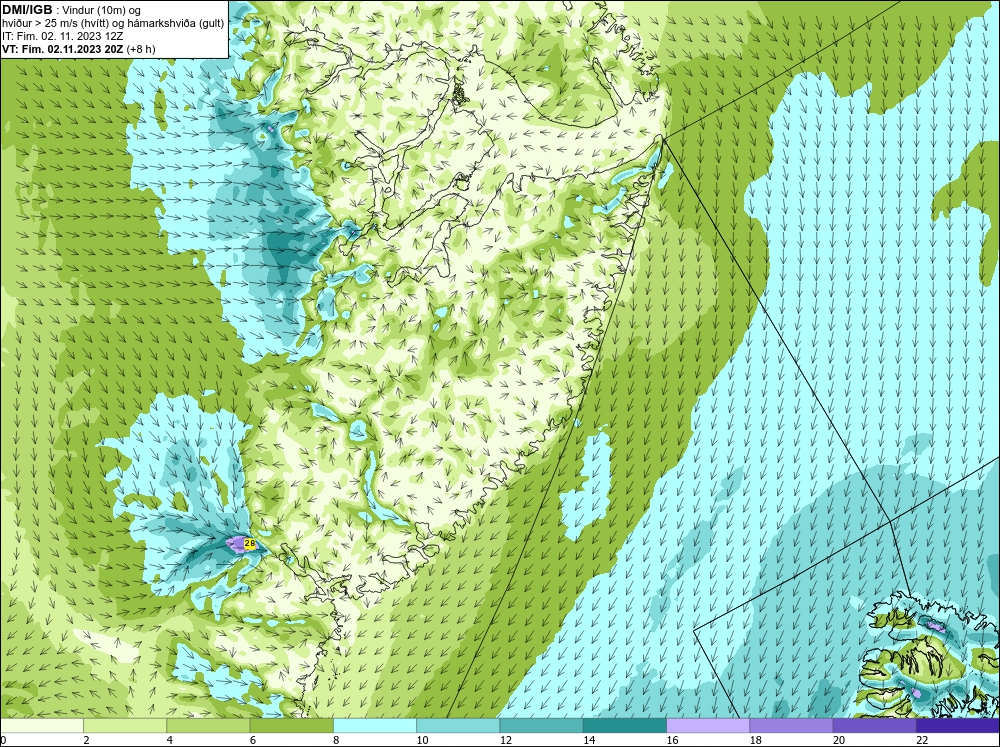Click the legend value 22 label
The width and height of the screenshot is (1000, 747).
tap(922, 740)
